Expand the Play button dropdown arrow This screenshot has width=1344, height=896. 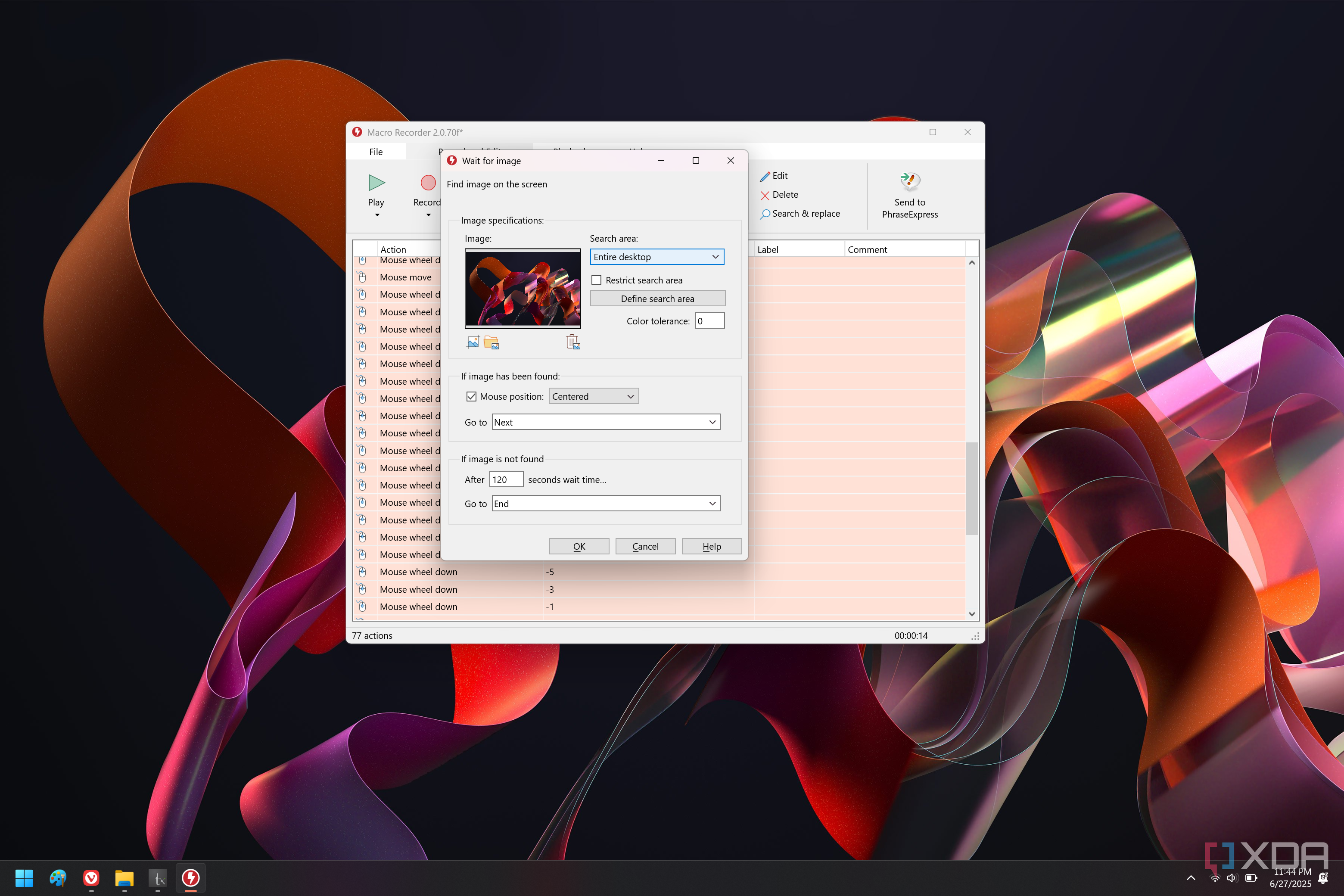coord(377,215)
